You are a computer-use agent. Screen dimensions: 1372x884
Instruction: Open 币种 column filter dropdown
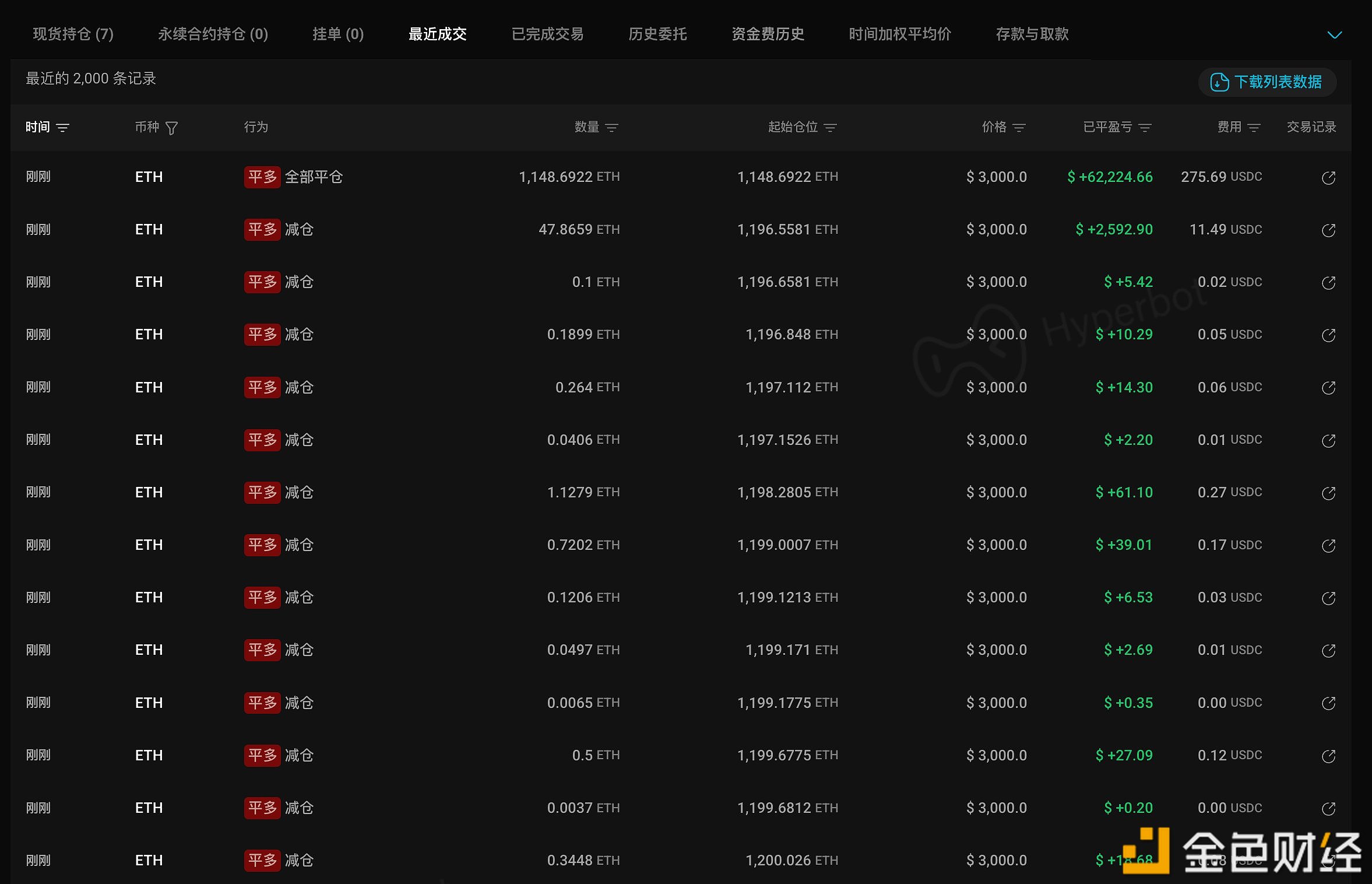pos(173,127)
